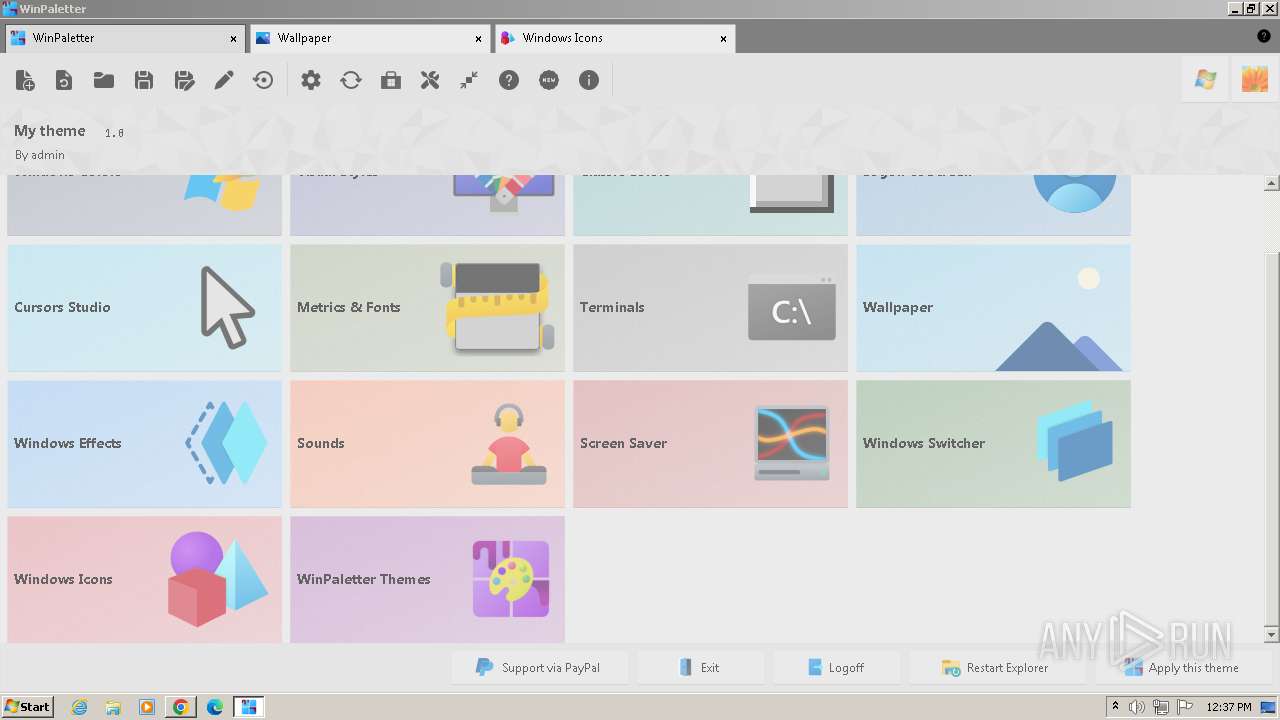
Task: Click the Windows flag icon at top right
Action: click(1206, 80)
